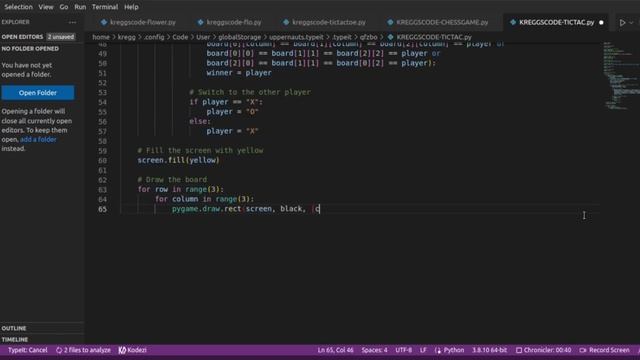Click KREGGSCODE-TICTAC.py in breadcrumb
Screen dimensions: 640x360
click(433, 37)
